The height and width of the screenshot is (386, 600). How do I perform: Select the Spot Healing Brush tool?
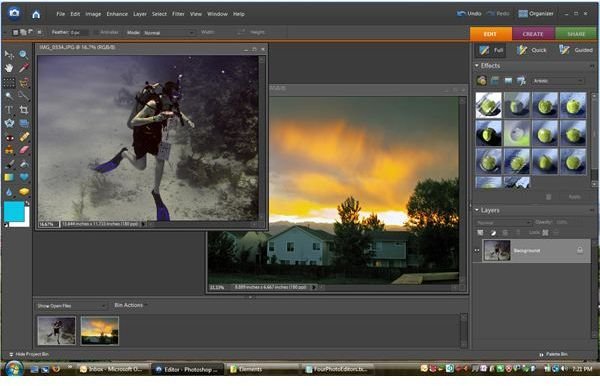coord(24,137)
